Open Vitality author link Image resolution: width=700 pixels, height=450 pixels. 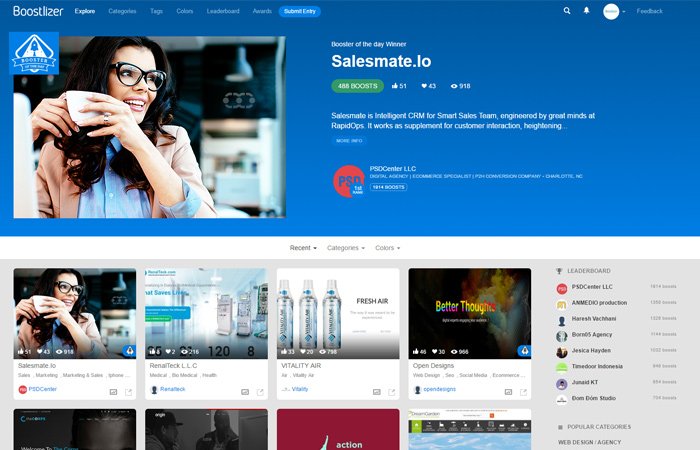tap(300, 389)
